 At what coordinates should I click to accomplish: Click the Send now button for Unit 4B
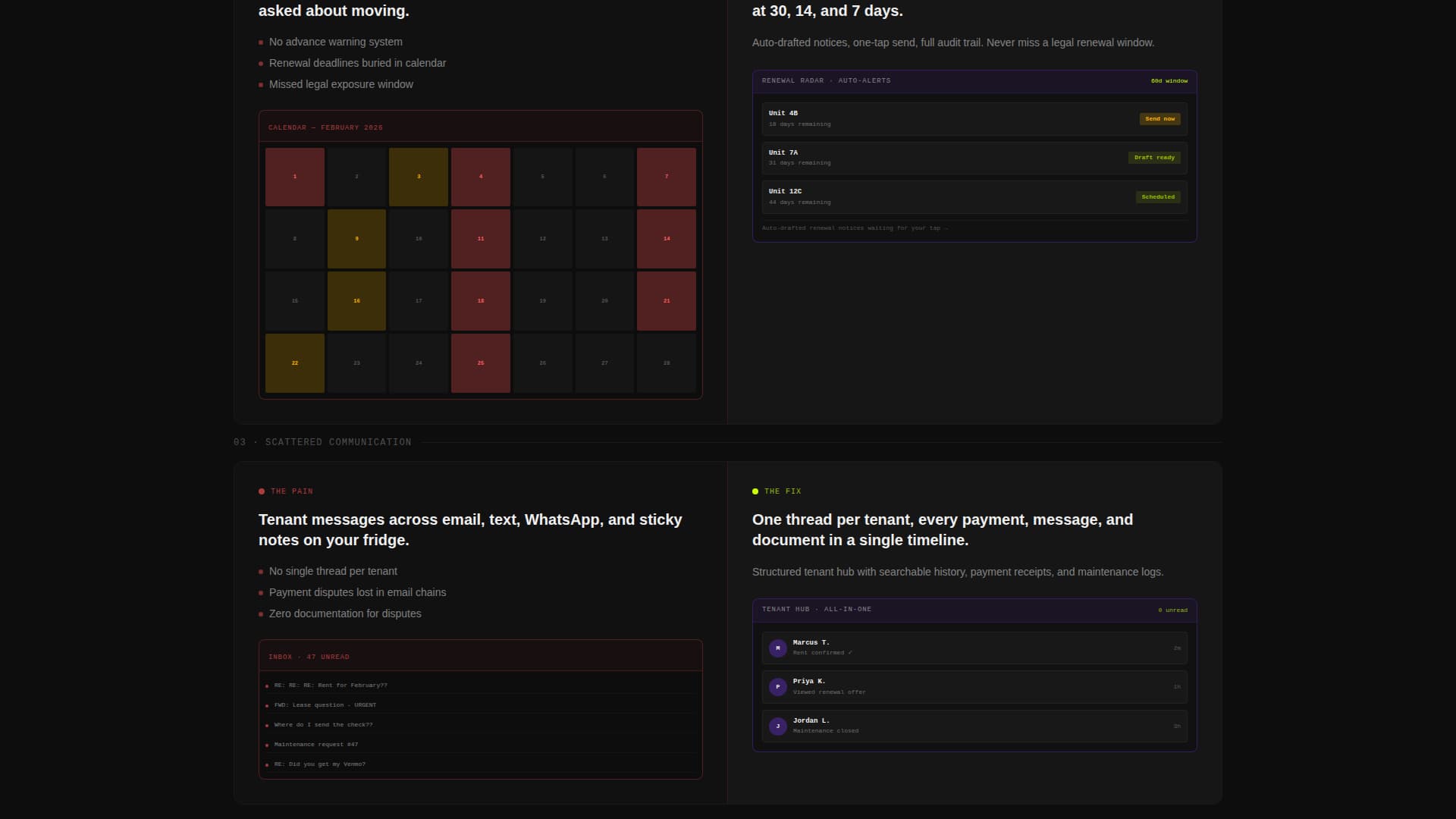(x=1159, y=119)
